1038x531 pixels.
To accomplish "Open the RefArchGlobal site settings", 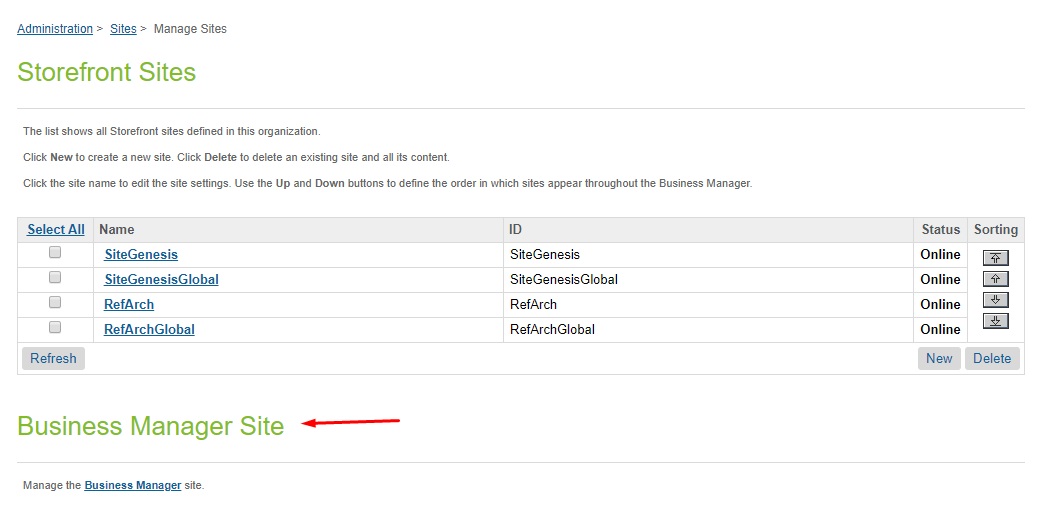I will 149,330.
